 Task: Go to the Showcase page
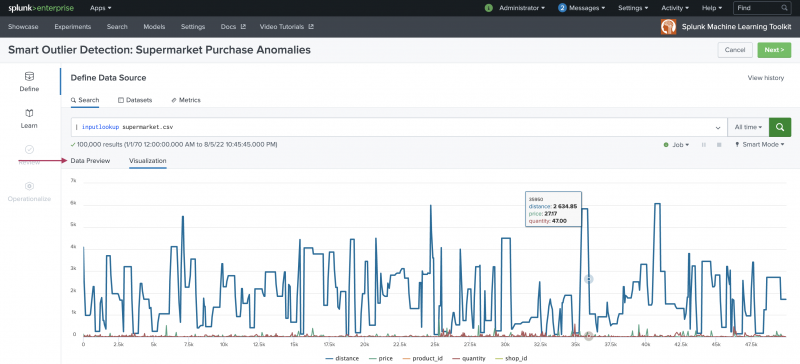(x=23, y=27)
